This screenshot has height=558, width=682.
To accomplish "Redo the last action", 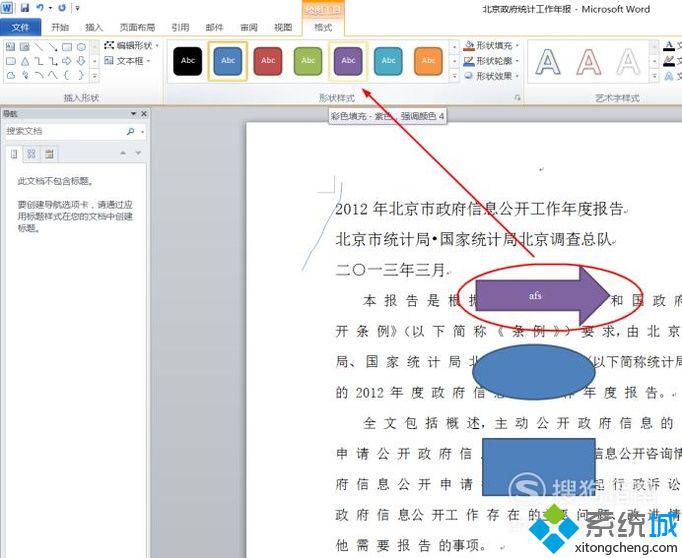I will 62,7.
